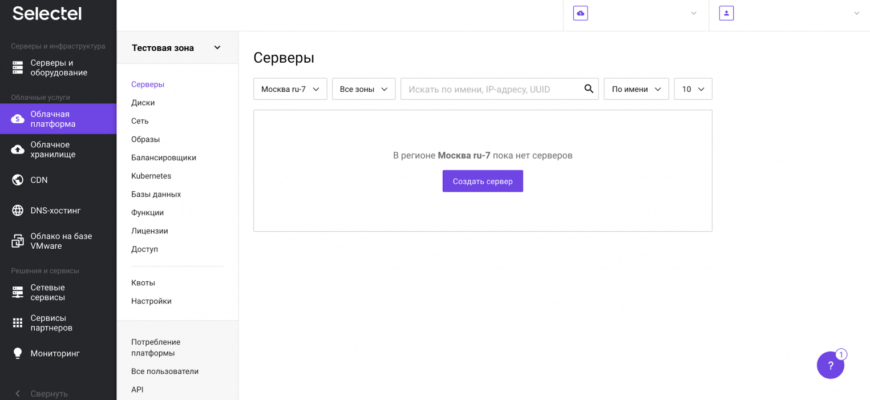Expand the Москва ru-7 region dropdown
Viewport: 870px width, 400px height.
(290, 89)
